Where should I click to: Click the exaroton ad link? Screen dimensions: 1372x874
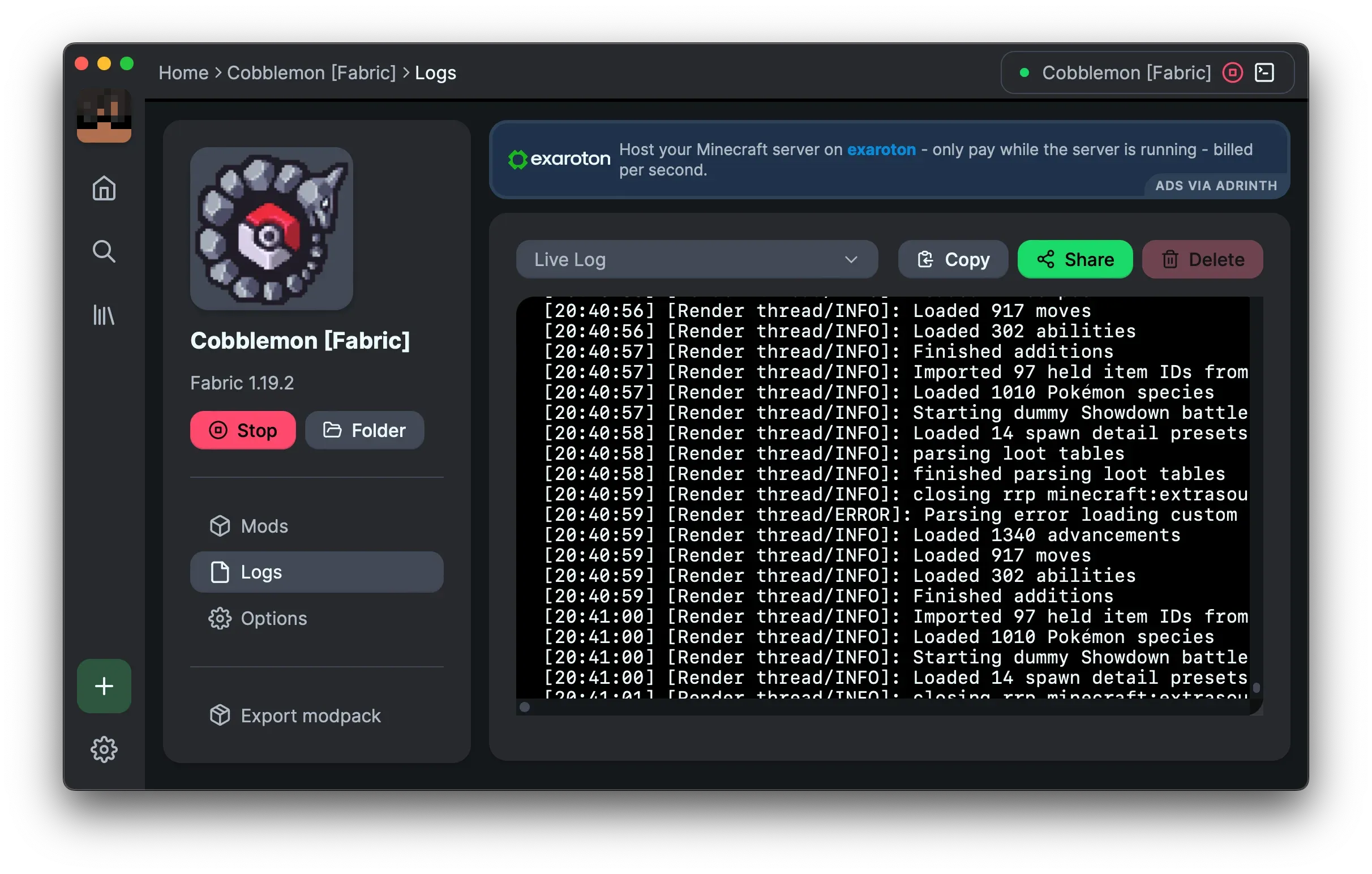point(881,150)
